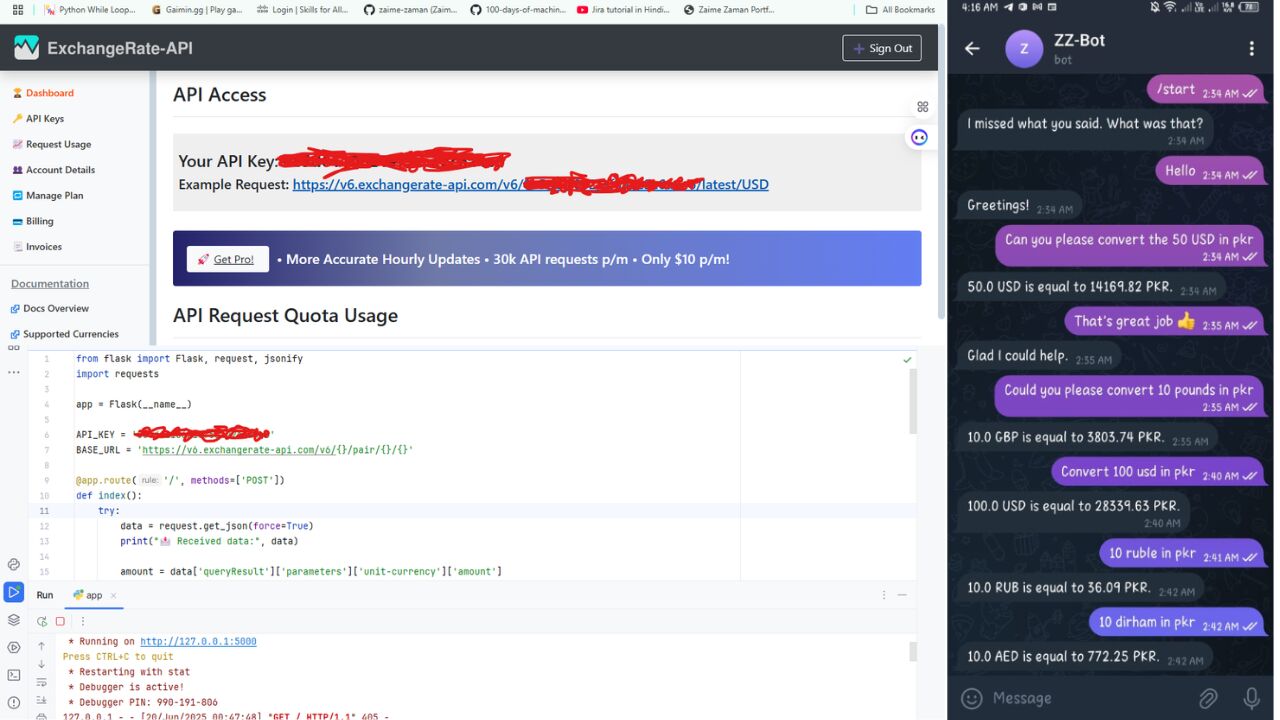Open Zaime Zaman Portfolio bookmark
1280x720 pixels.
[x=730, y=10]
